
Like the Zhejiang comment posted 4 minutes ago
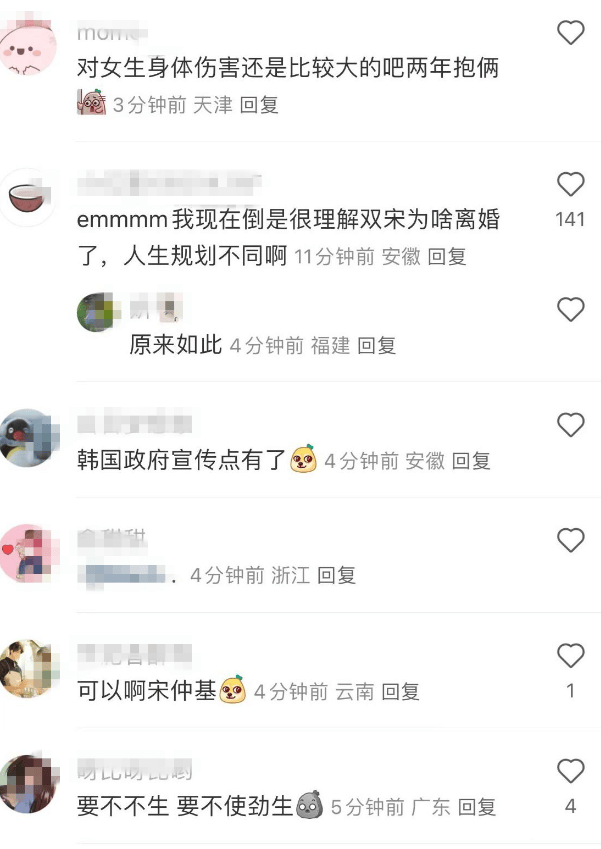tap(571, 540)
